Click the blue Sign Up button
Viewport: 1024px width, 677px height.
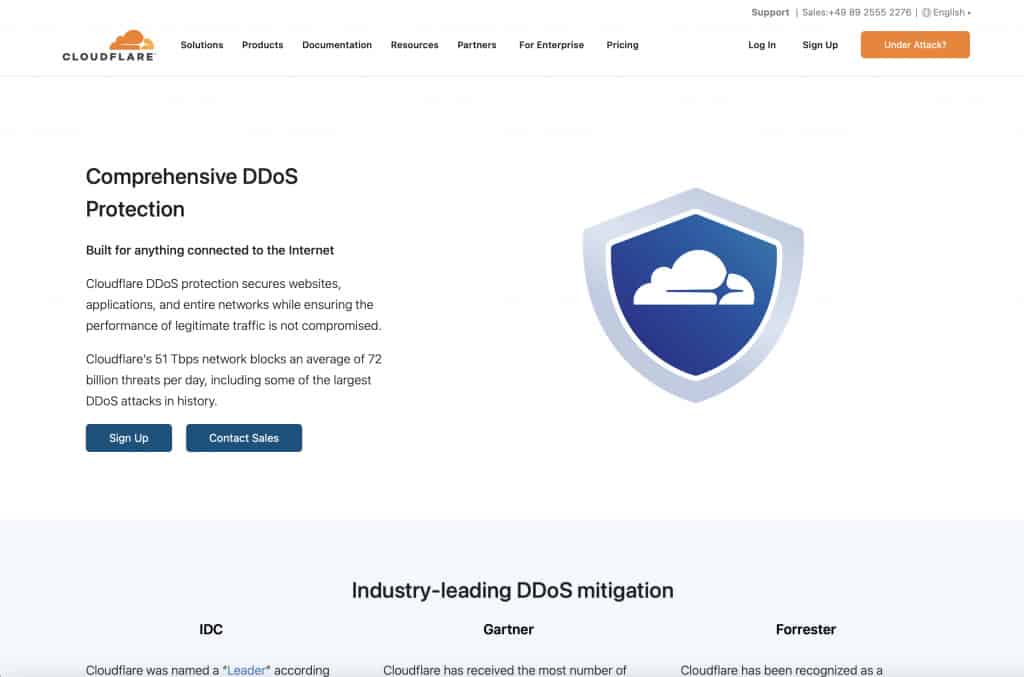[x=128, y=437]
